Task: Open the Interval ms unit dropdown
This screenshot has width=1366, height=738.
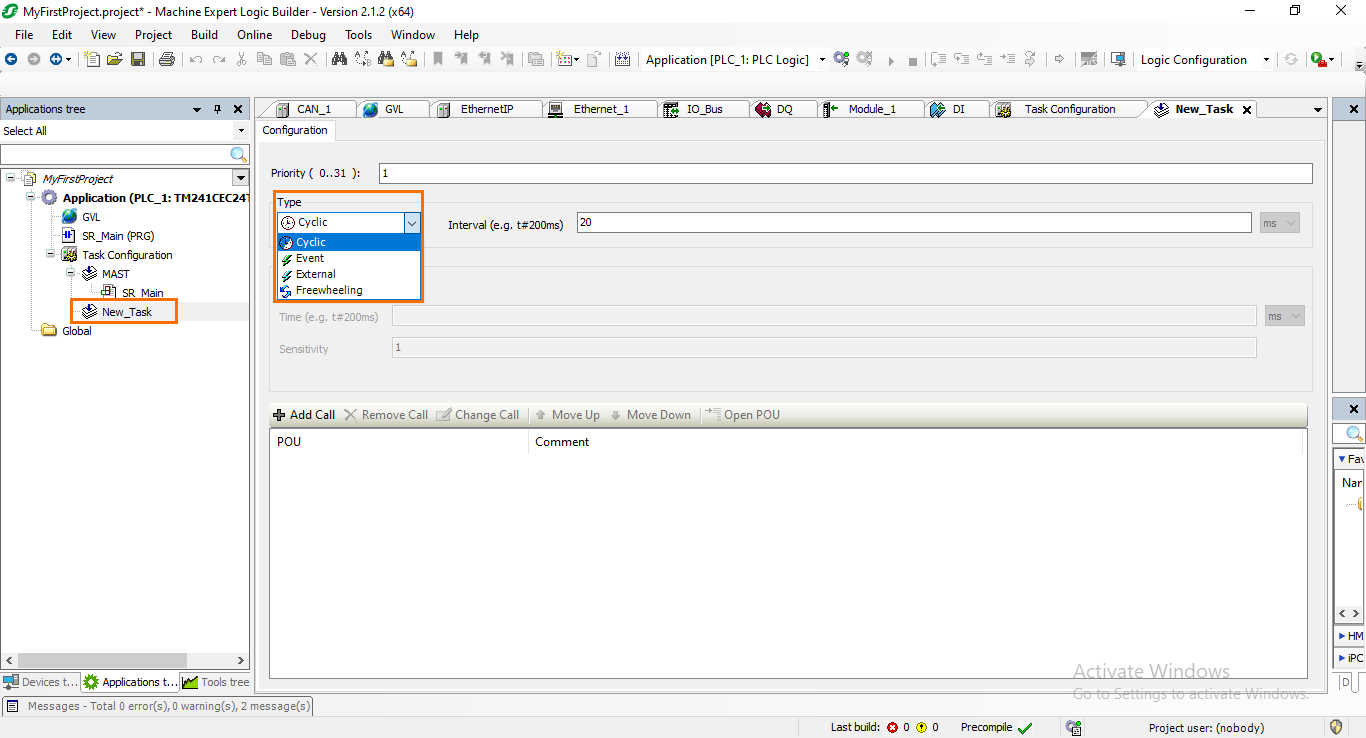Action: click(1280, 223)
